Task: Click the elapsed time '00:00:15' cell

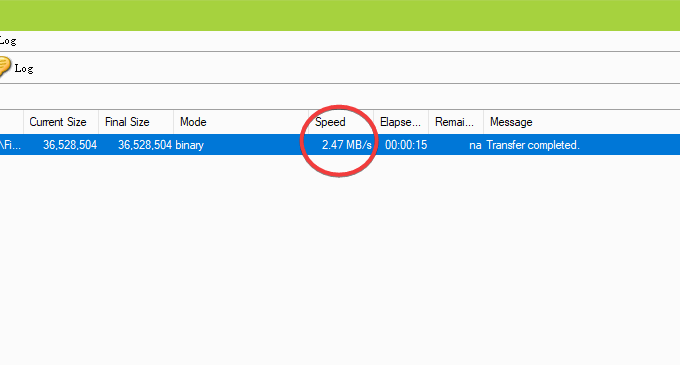Action: (406, 145)
